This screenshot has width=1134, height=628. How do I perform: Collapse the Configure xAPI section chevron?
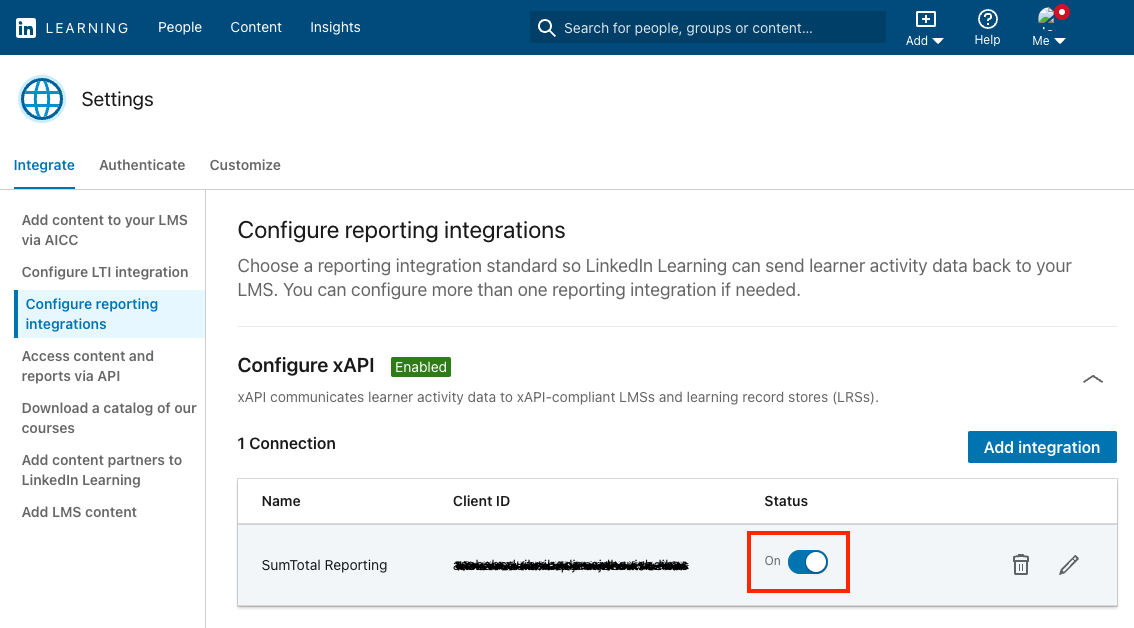click(1093, 379)
